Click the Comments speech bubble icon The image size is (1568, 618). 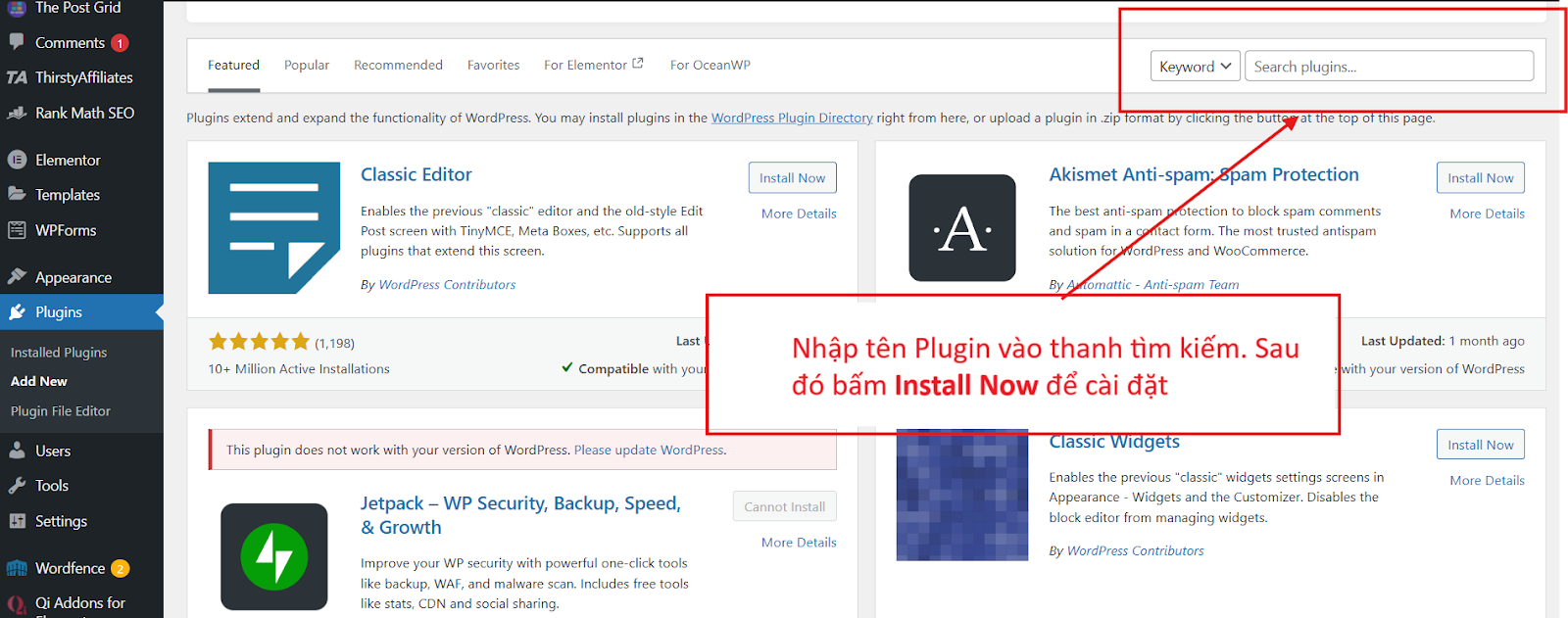(x=17, y=42)
